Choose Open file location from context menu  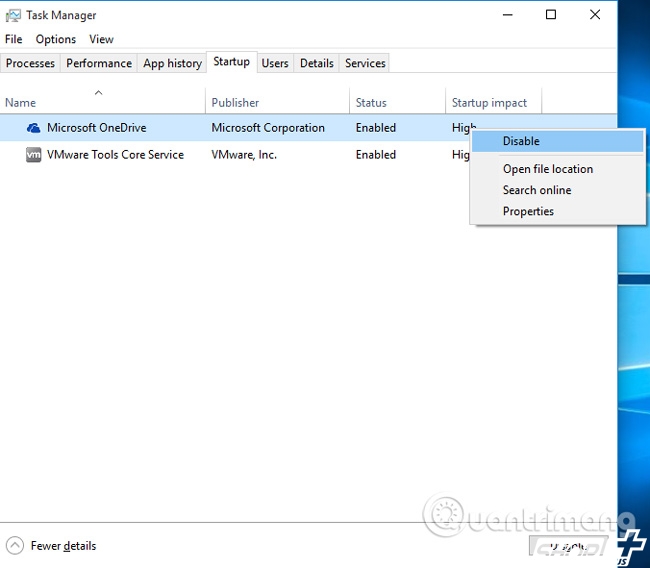[547, 169]
